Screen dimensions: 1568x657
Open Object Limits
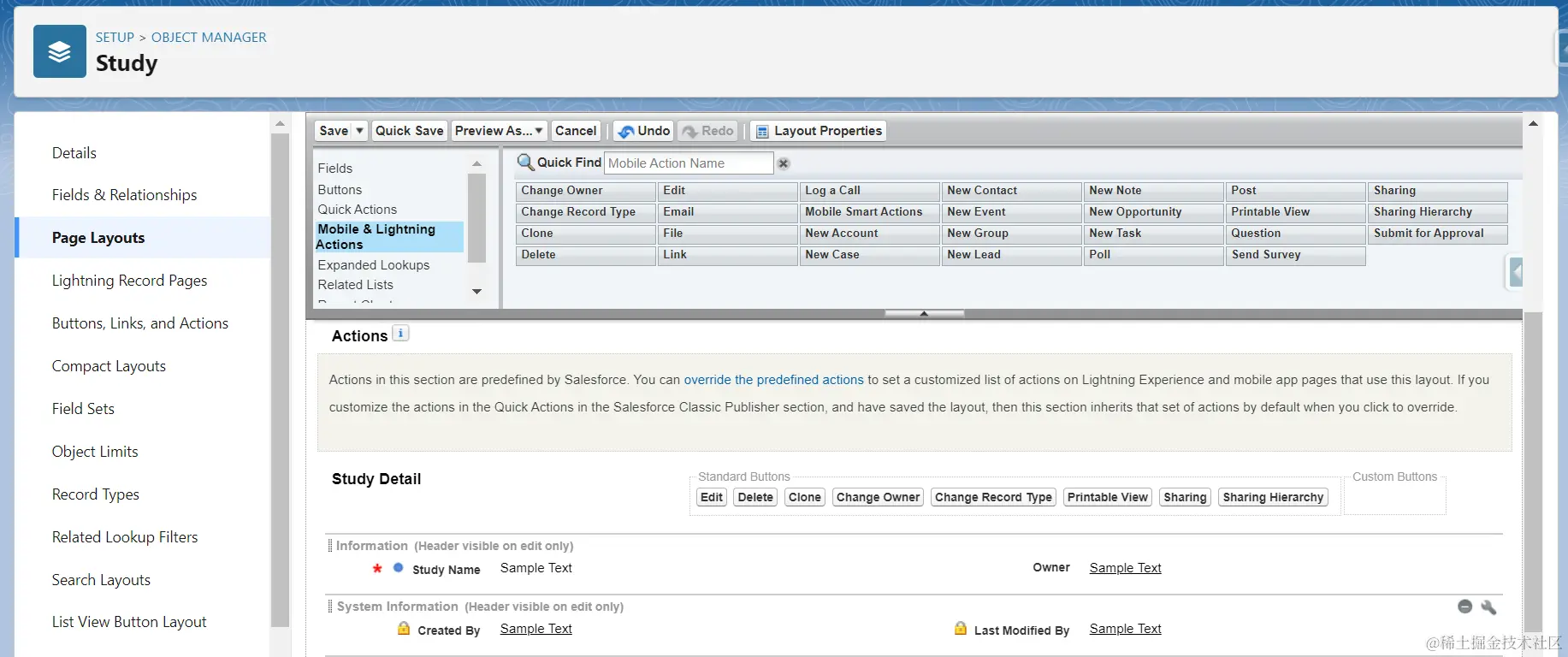click(95, 452)
